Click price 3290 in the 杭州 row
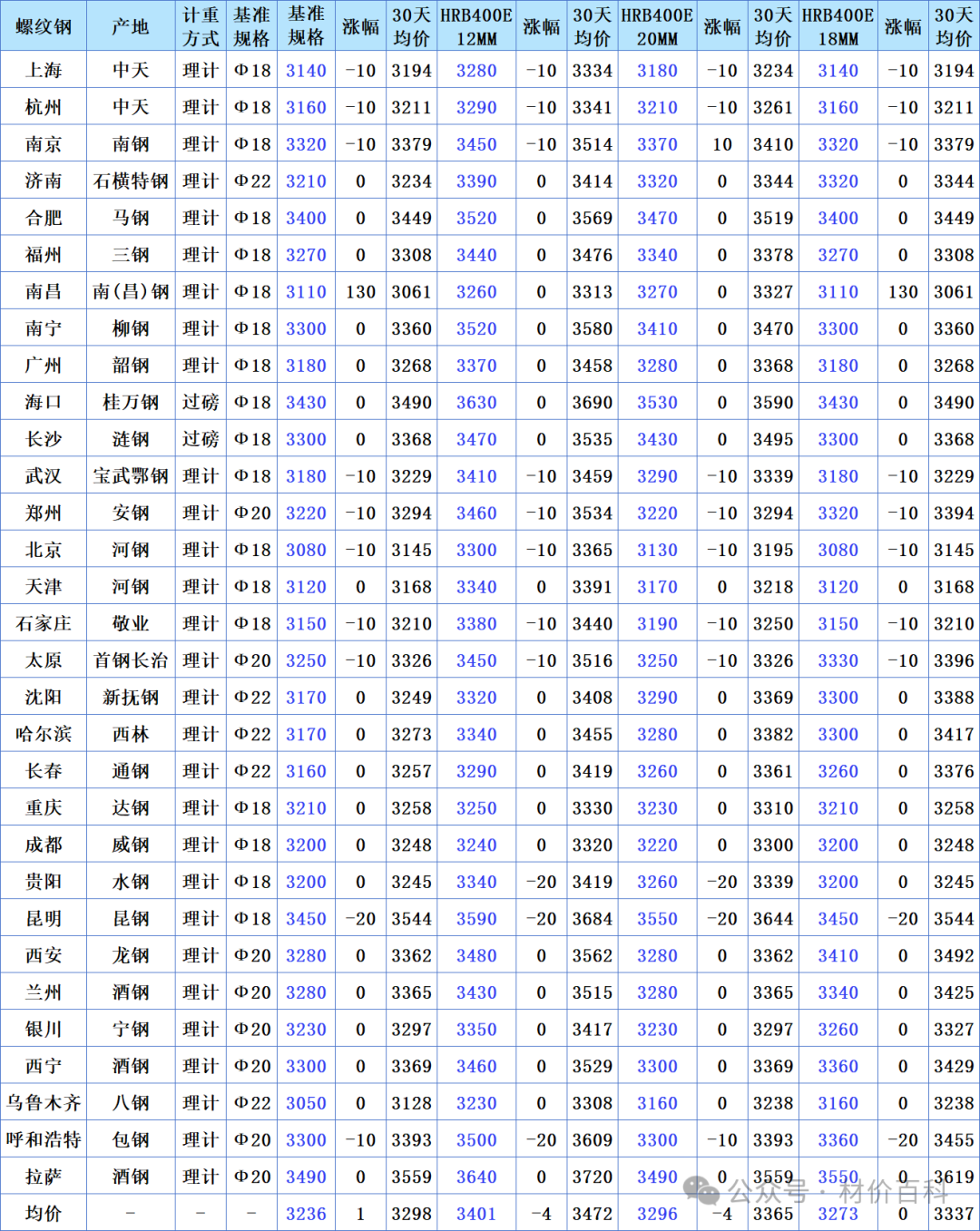 pyautogui.click(x=476, y=107)
